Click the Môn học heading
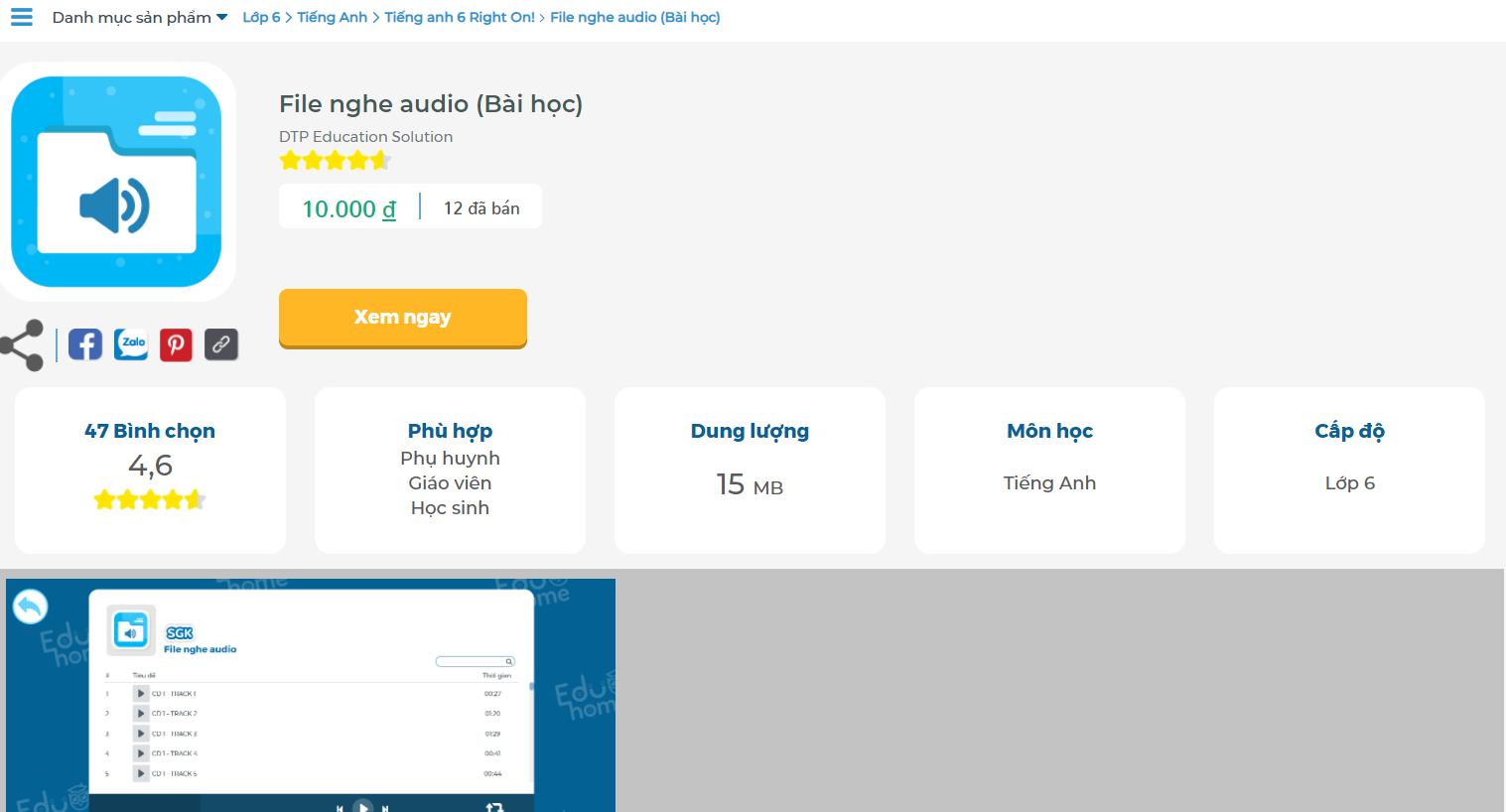1506x812 pixels. [x=1049, y=431]
